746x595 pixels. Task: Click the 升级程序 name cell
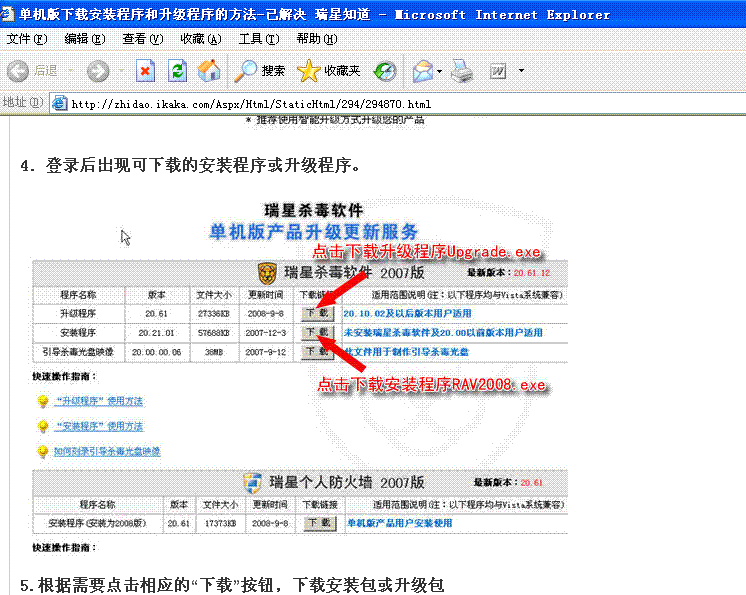[x=79, y=313]
